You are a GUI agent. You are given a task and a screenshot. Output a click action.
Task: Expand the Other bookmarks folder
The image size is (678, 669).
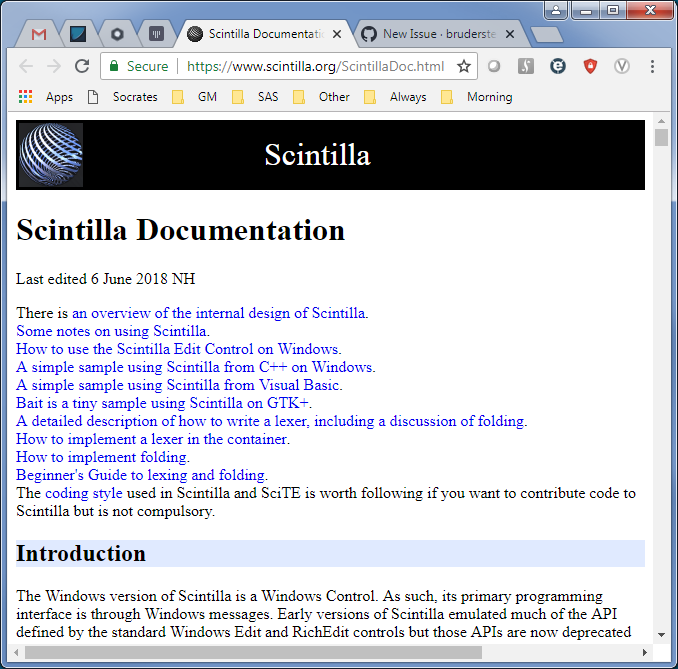point(321,97)
